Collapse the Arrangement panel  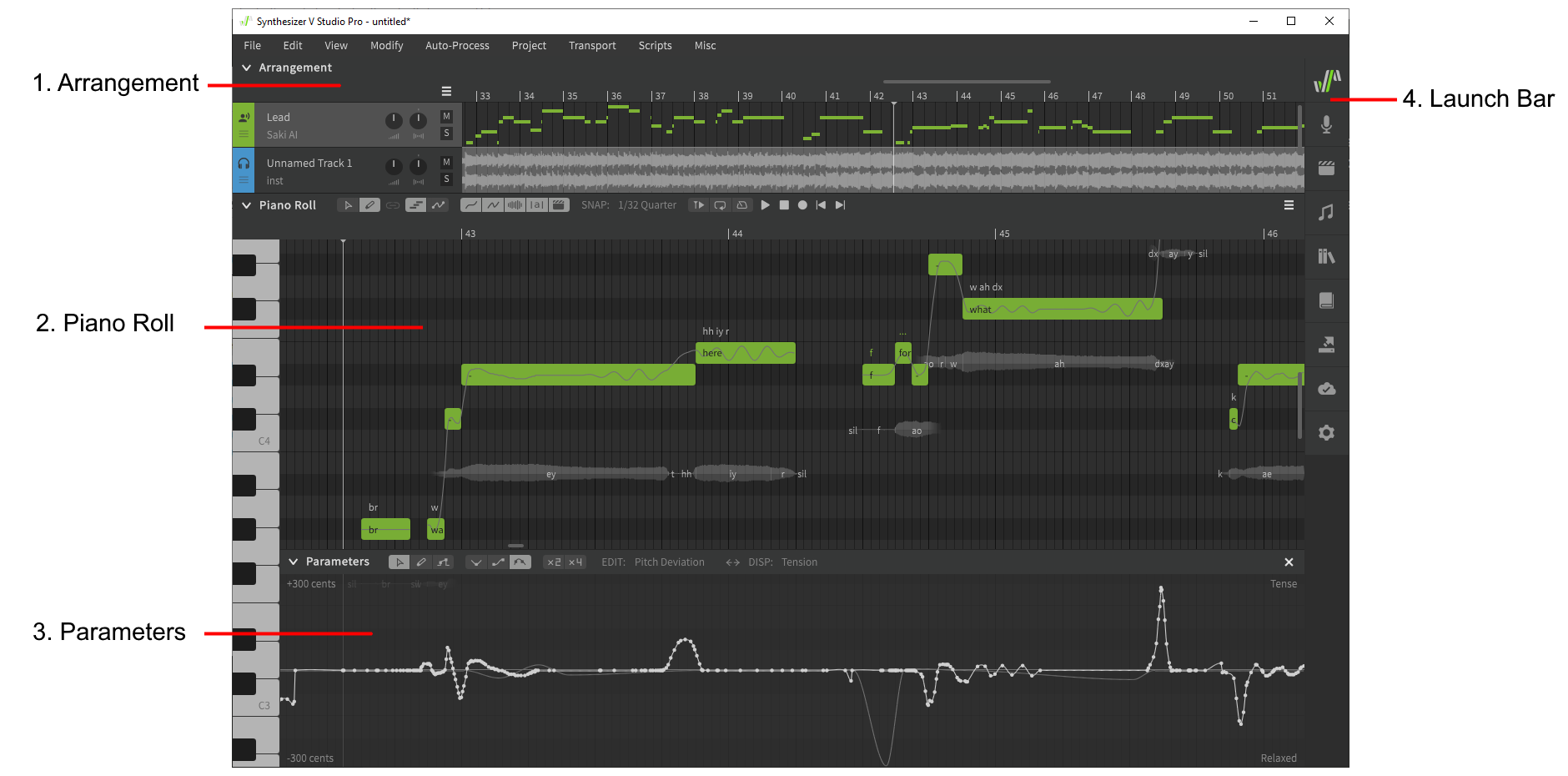point(247,68)
